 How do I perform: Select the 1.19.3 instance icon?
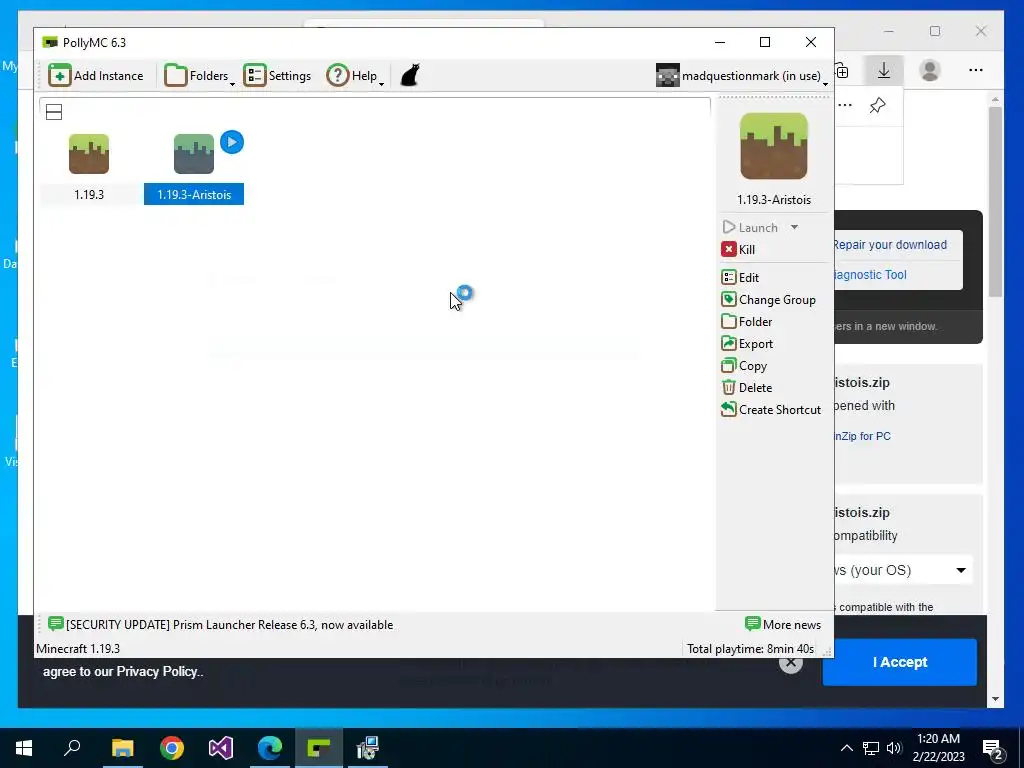[x=89, y=154]
